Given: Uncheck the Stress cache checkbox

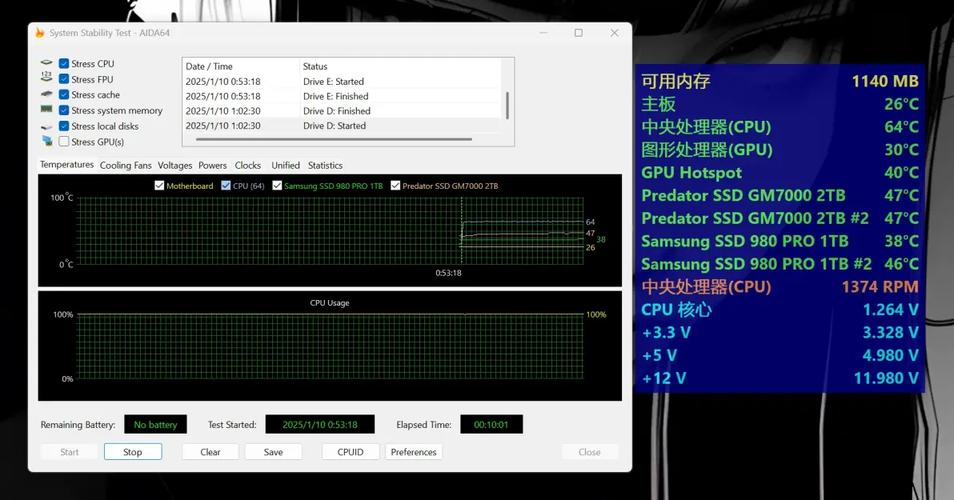Looking at the screenshot, I should tap(64, 94).
